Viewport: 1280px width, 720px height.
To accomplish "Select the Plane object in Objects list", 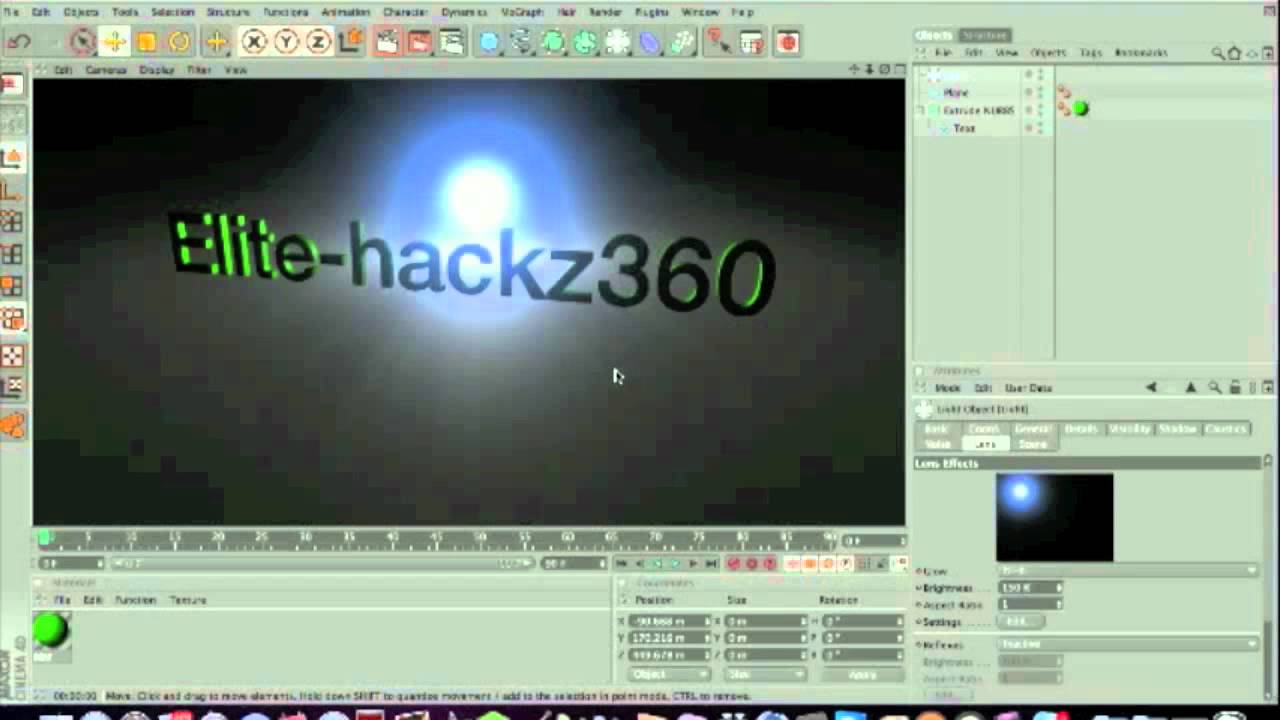I will point(956,92).
